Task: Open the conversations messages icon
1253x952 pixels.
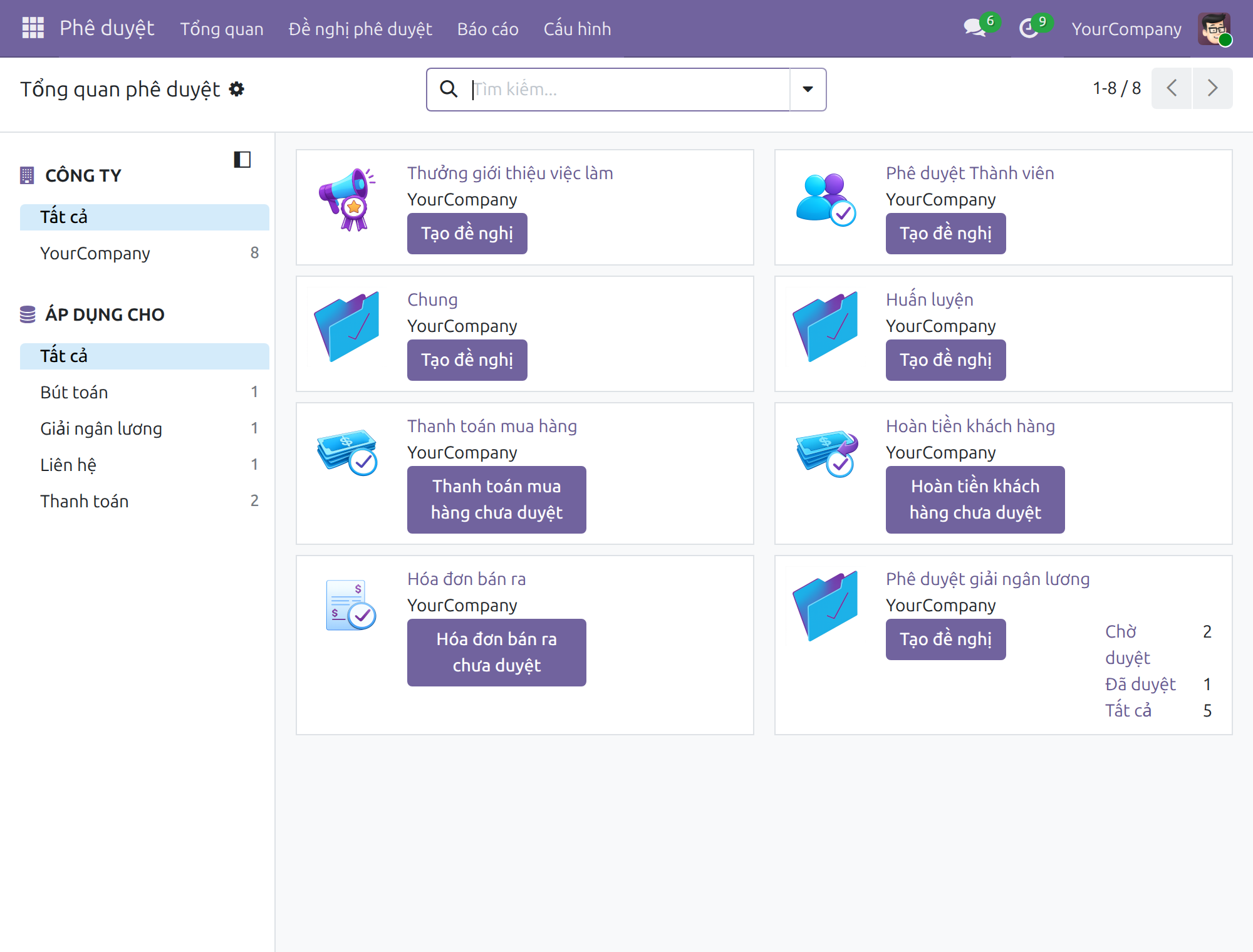Action: [x=975, y=28]
